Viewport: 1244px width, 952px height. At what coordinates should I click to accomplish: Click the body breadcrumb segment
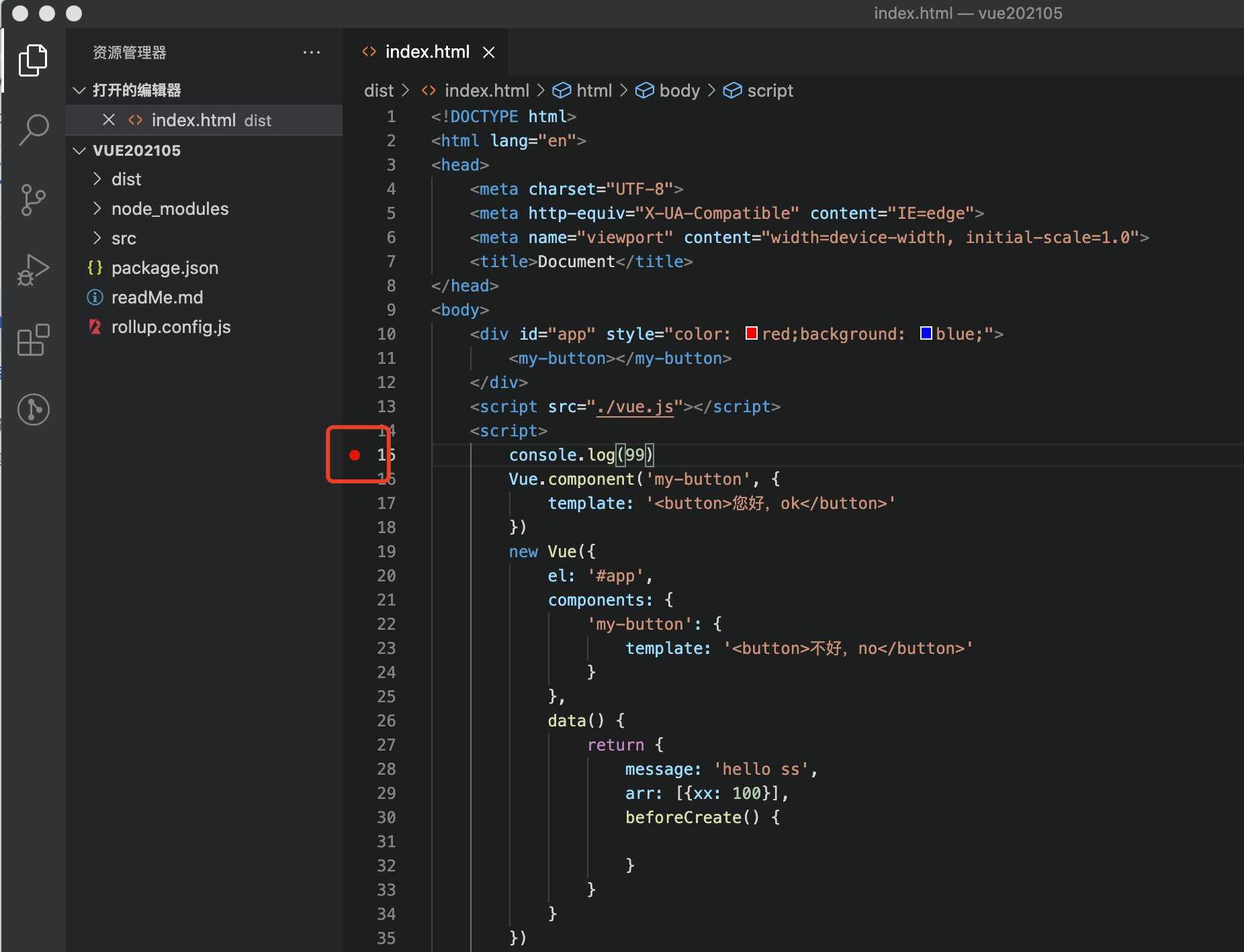coord(680,91)
